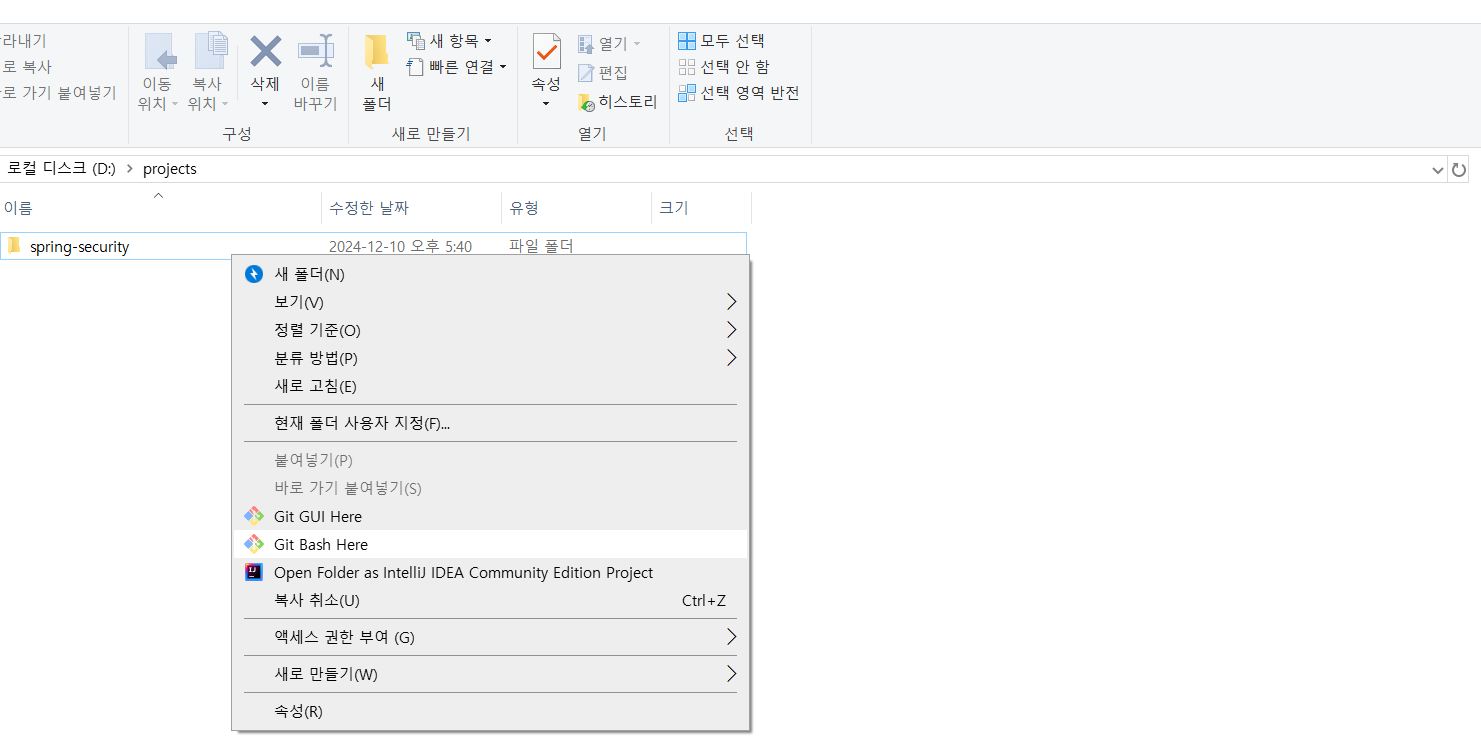Expand the 분류 방법(P) submenu arrow
This screenshot has height=749, width=1481.
coord(731,358)
